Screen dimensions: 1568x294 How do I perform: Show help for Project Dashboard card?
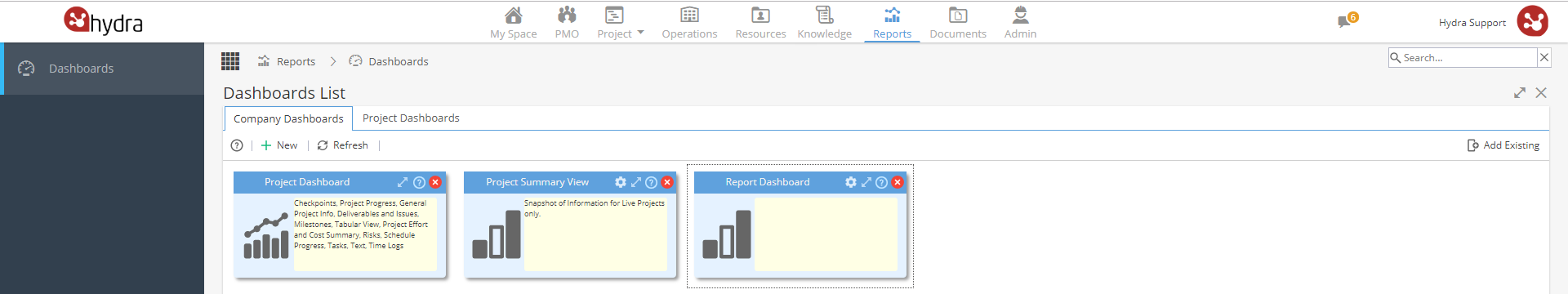419,182
